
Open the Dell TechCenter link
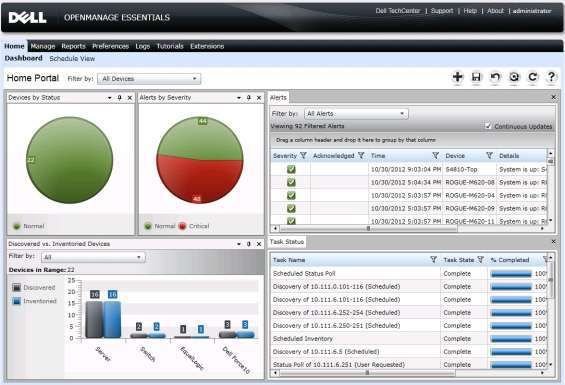[398, 11]
